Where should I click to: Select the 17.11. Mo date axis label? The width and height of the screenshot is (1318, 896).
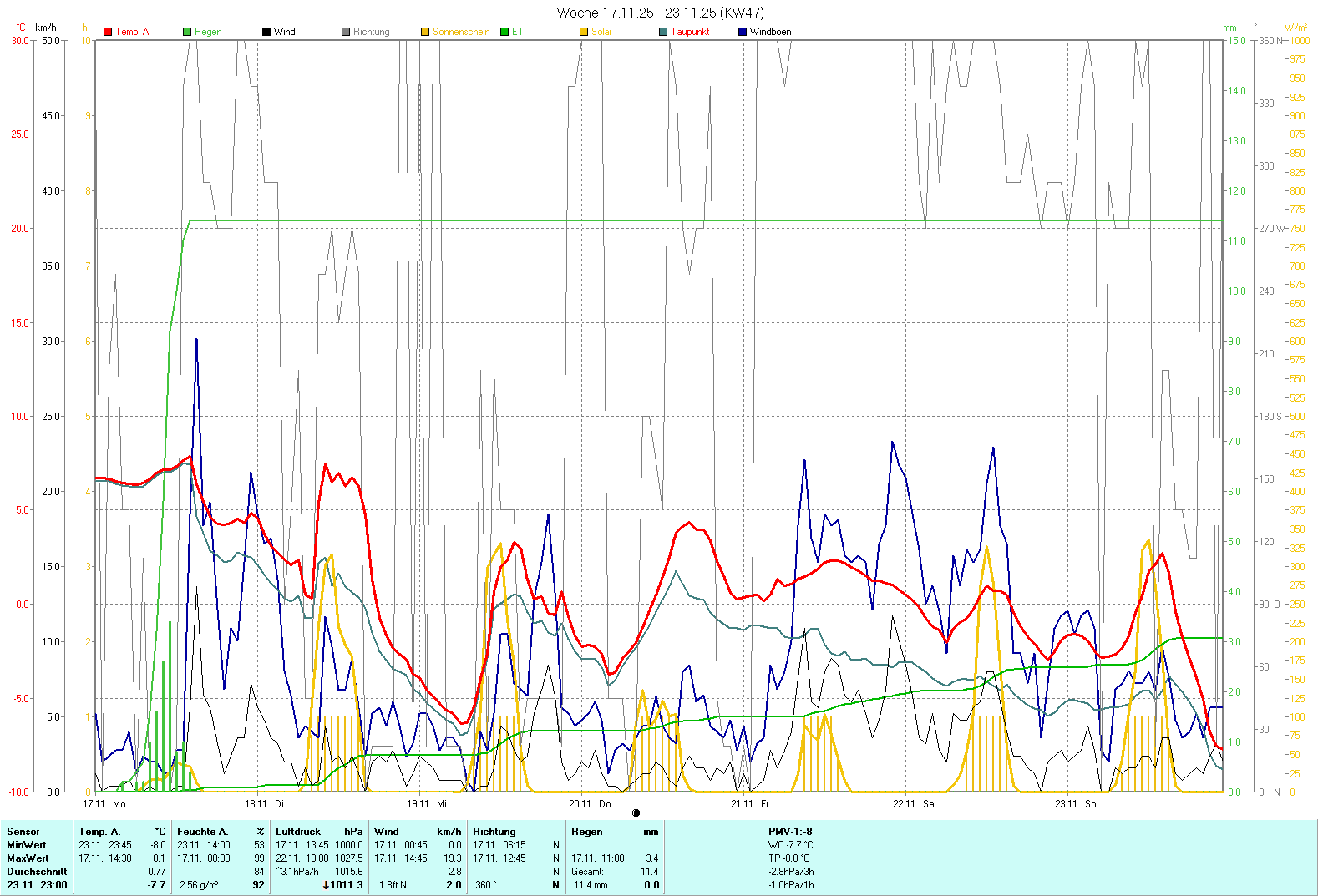coord(104,804)
